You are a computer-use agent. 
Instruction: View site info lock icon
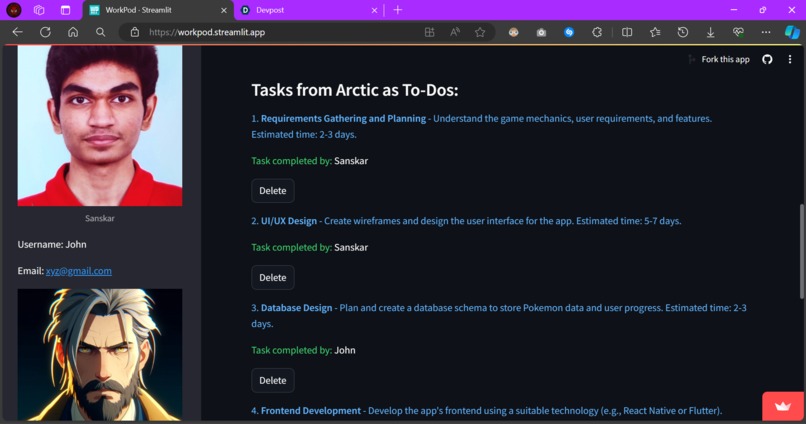tap(135, 32)
